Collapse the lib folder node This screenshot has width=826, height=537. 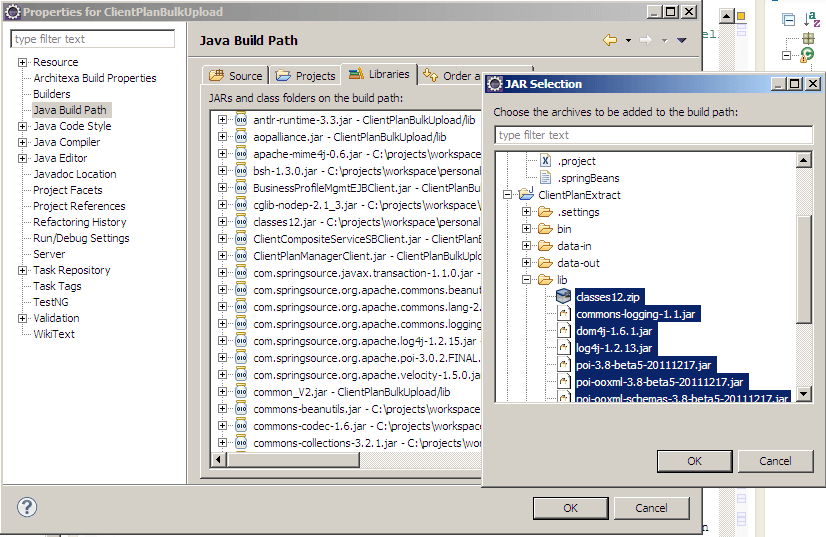(526, 280)
